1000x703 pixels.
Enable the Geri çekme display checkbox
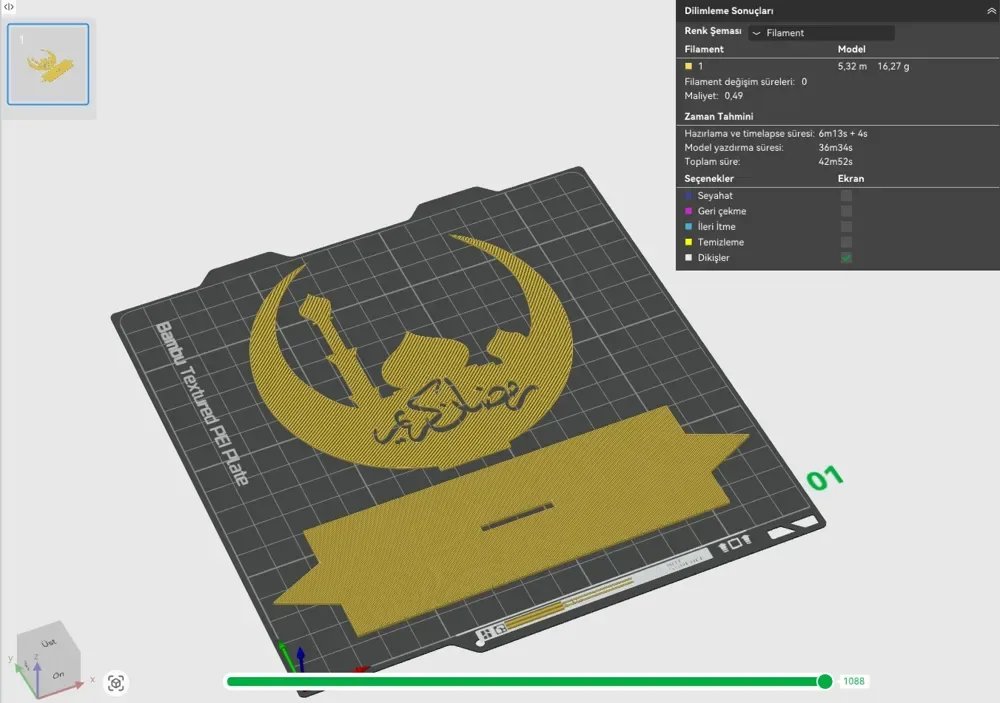pyautogui.click(x=846, y=211)
